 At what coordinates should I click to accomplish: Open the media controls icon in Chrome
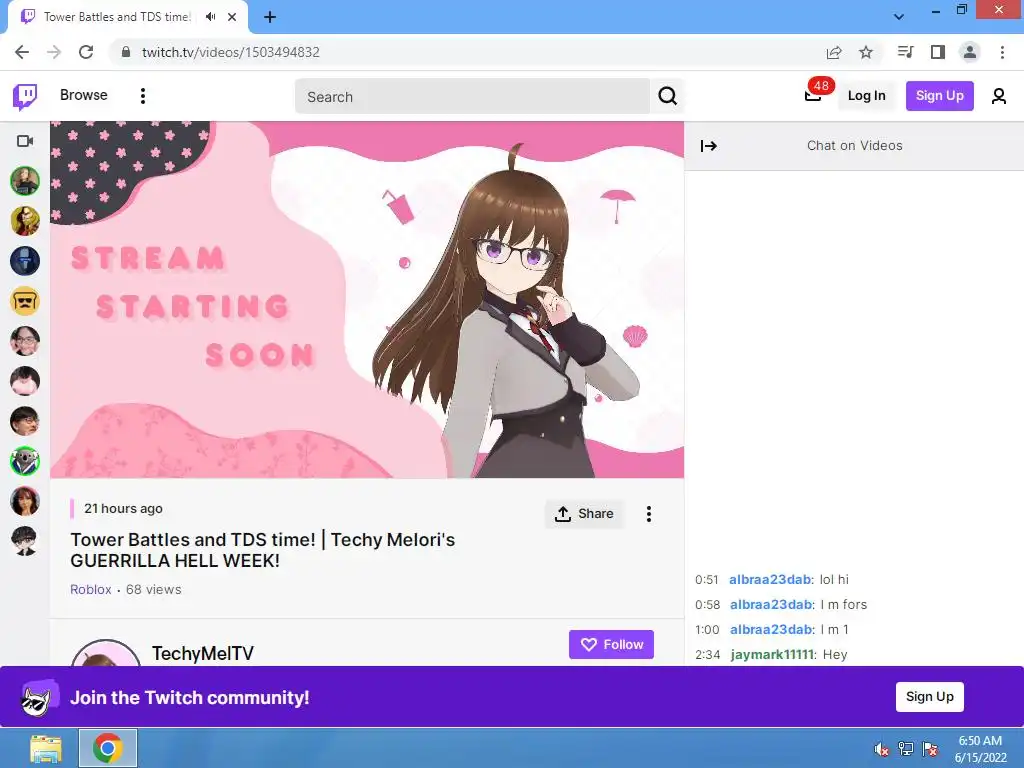[x=906, y=52]
